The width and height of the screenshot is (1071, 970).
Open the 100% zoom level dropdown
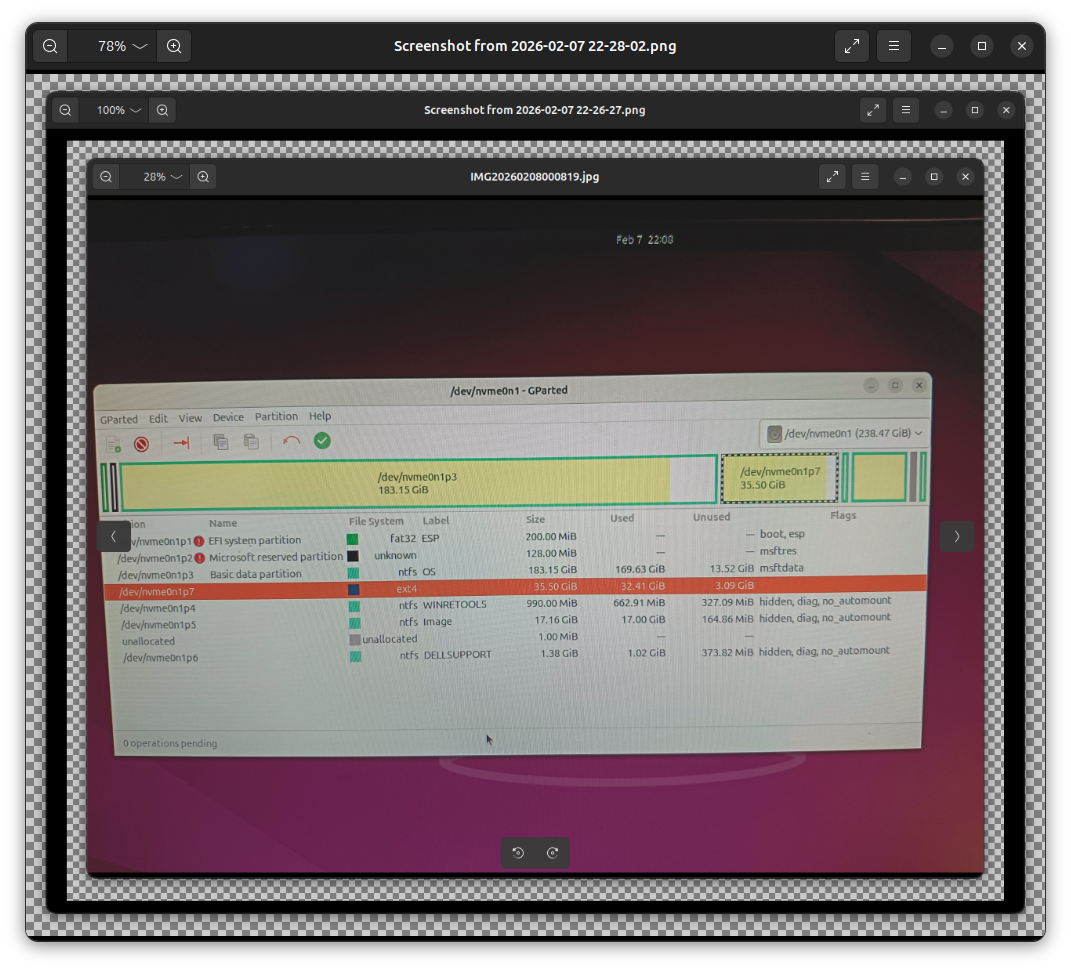(120, 110)
